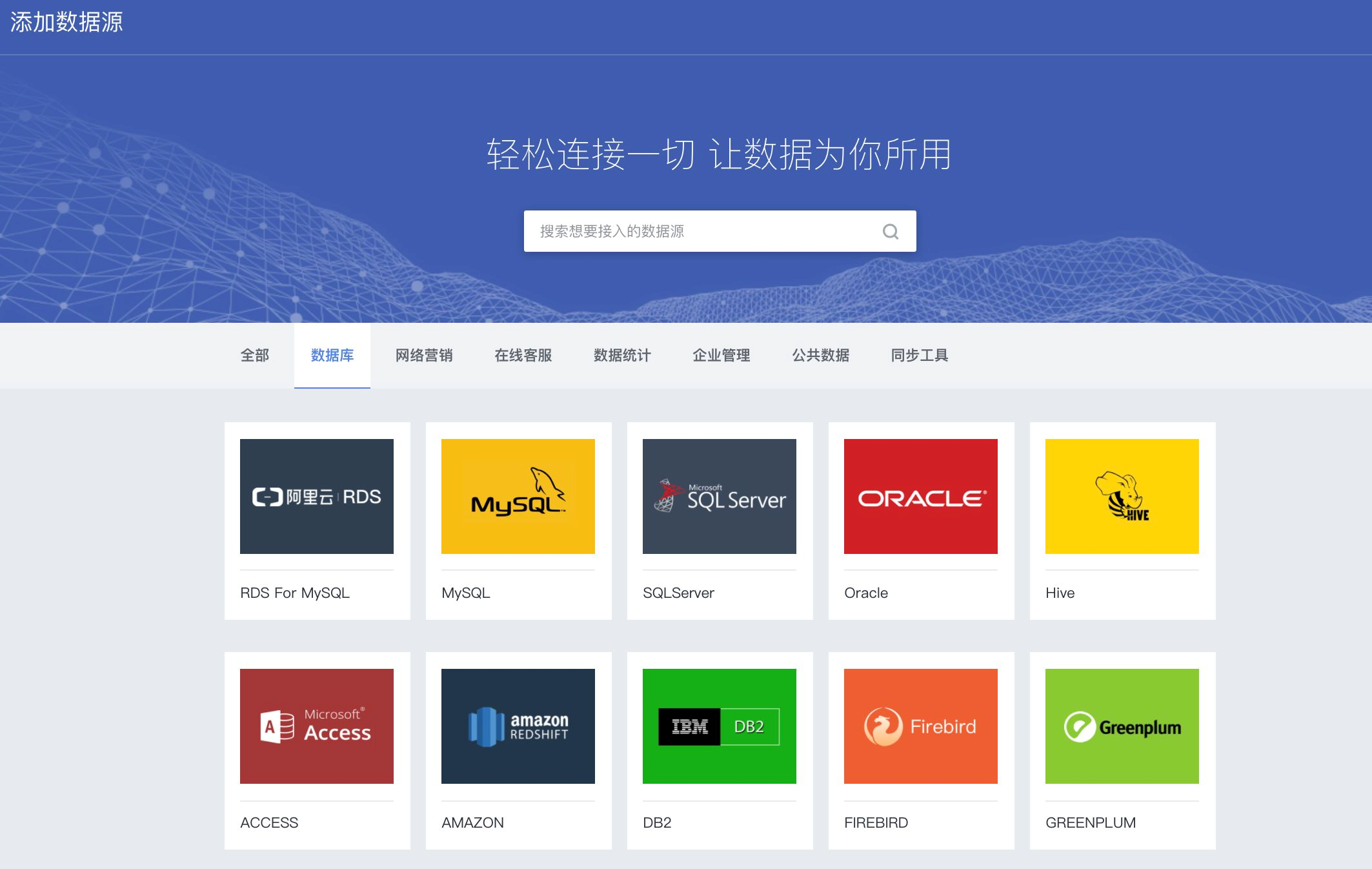Open the 同步工具 tab
This screenshot has width=1372, height=869.
[x=920, y=355]
